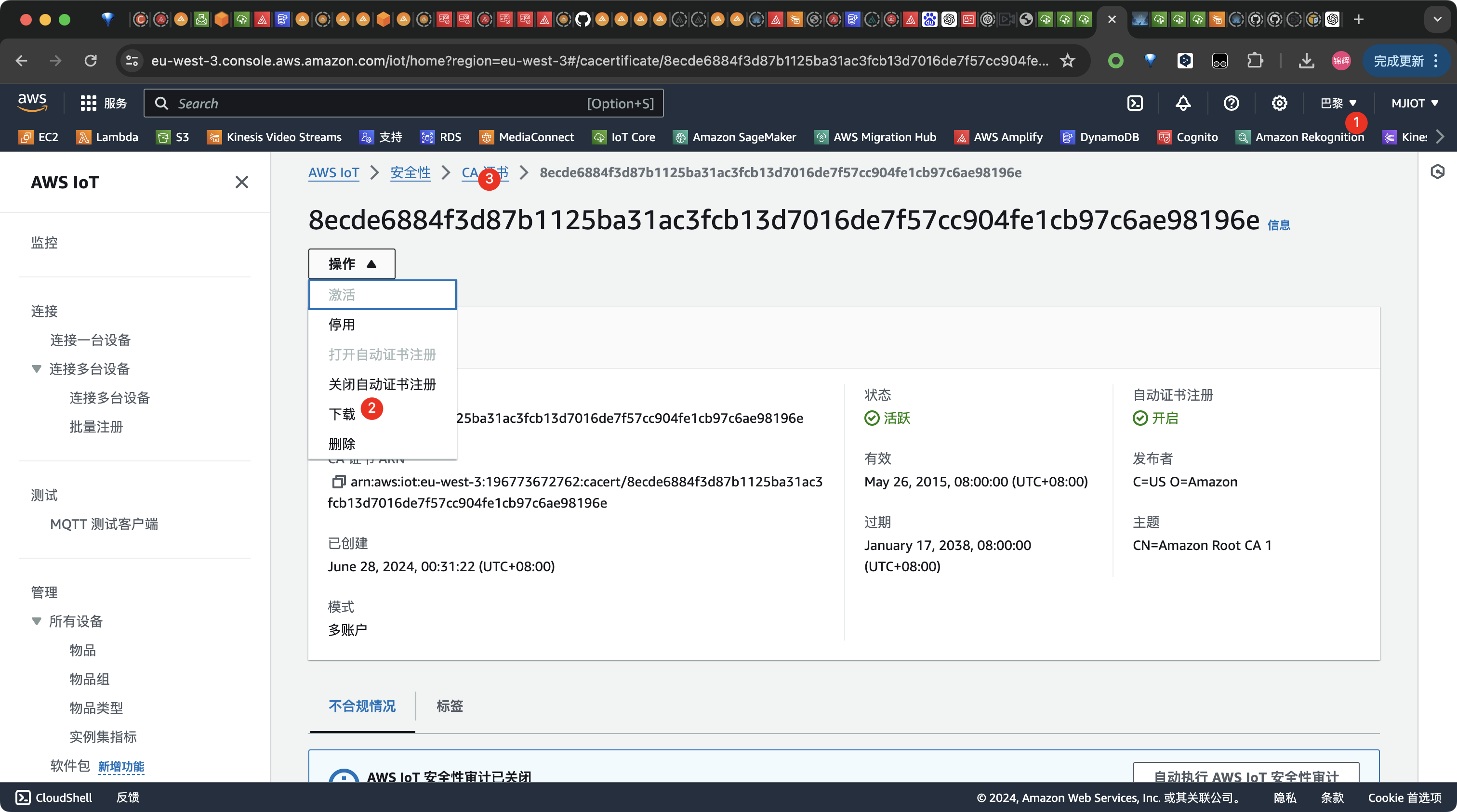1457x812 pixels.
Task: Open Lambda service shortcut
Action: (107, 137)
